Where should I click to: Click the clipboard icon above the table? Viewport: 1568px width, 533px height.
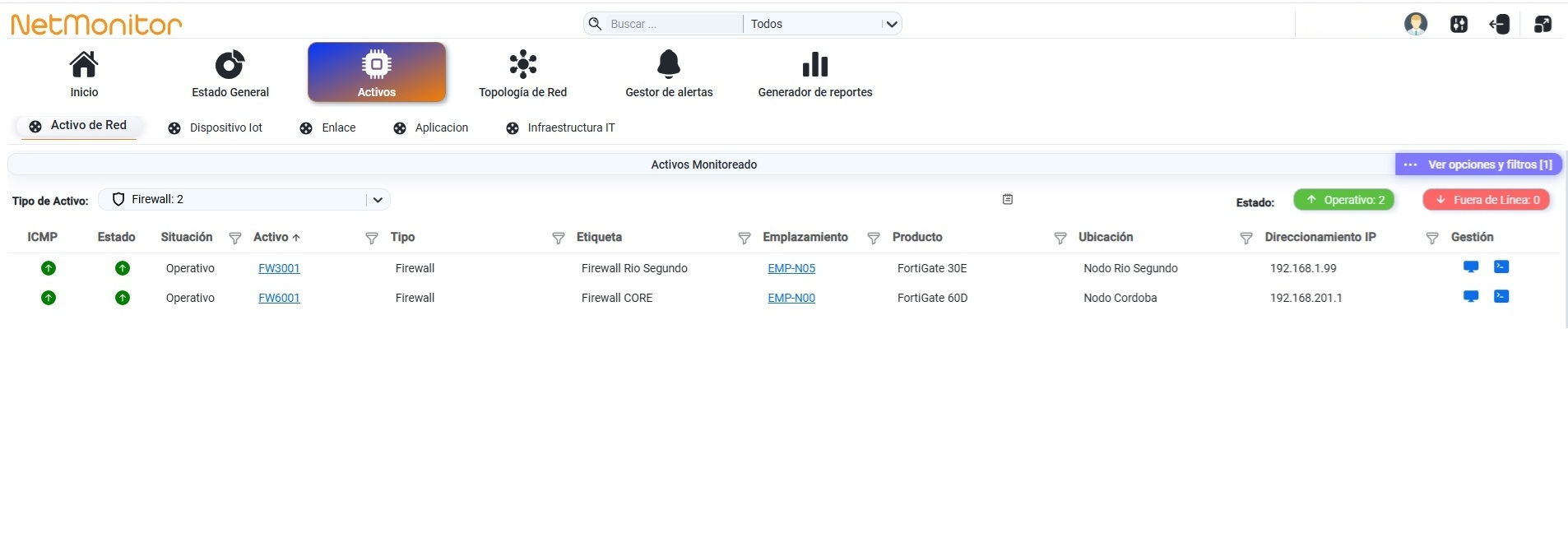[1008, 199]
